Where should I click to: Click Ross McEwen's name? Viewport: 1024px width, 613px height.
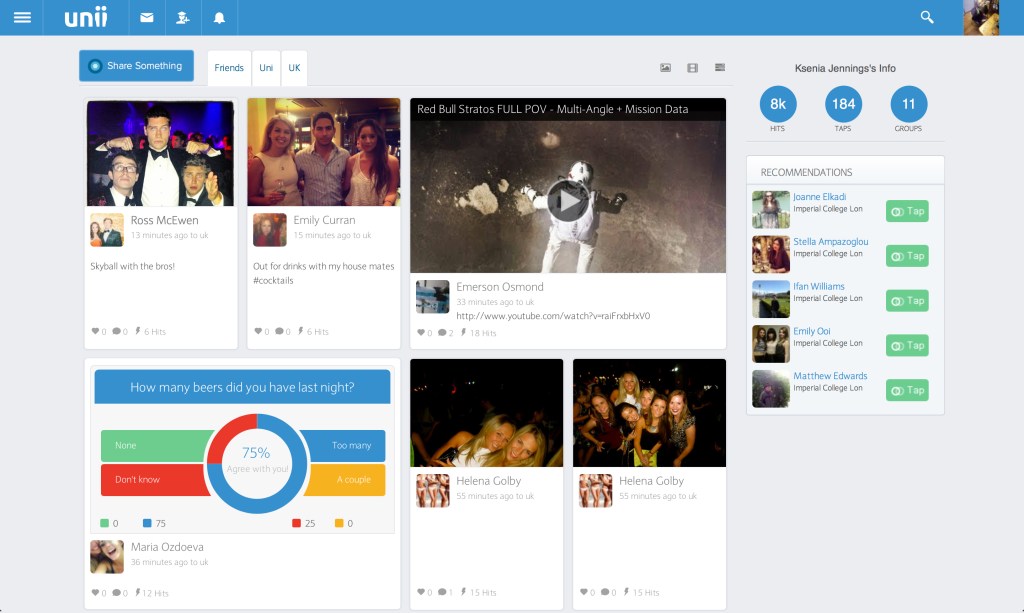point(165,220)
